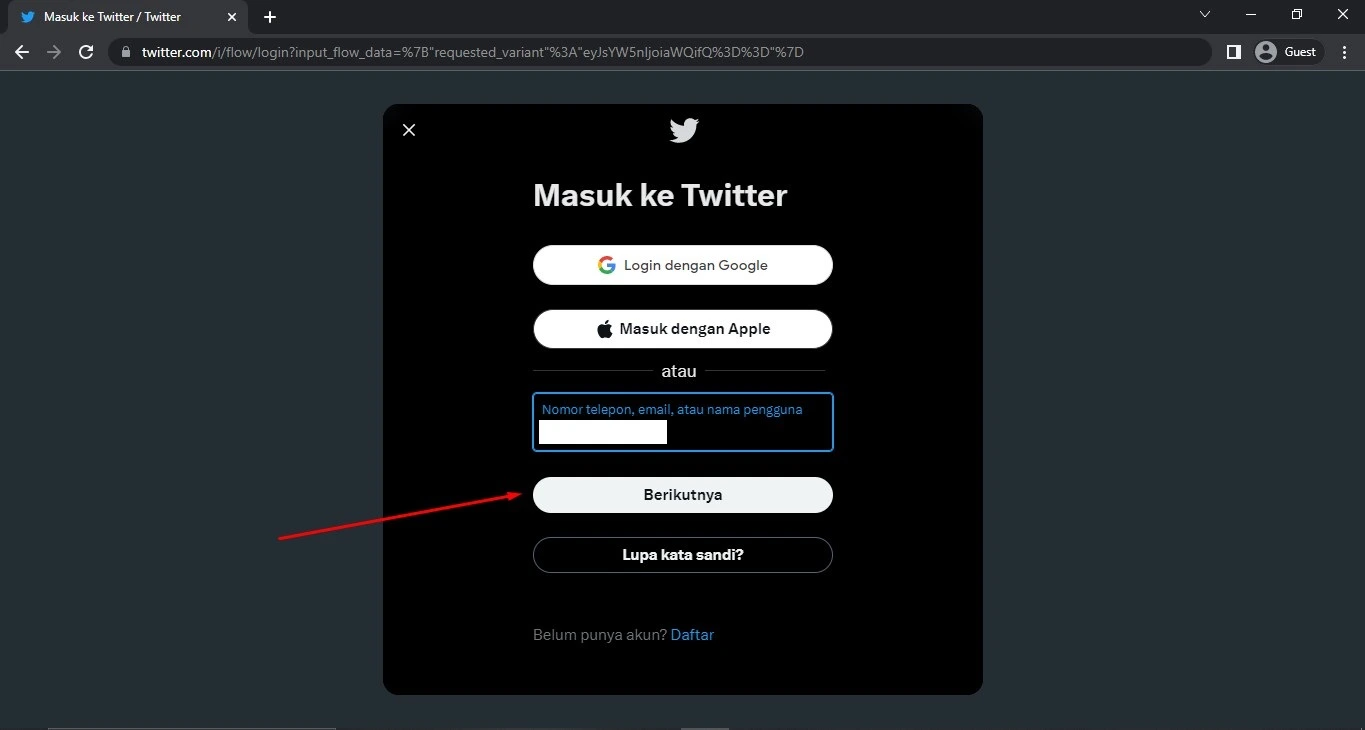1365x730 pixels.
Task: Reload the page
Action: tap(86, 52)
